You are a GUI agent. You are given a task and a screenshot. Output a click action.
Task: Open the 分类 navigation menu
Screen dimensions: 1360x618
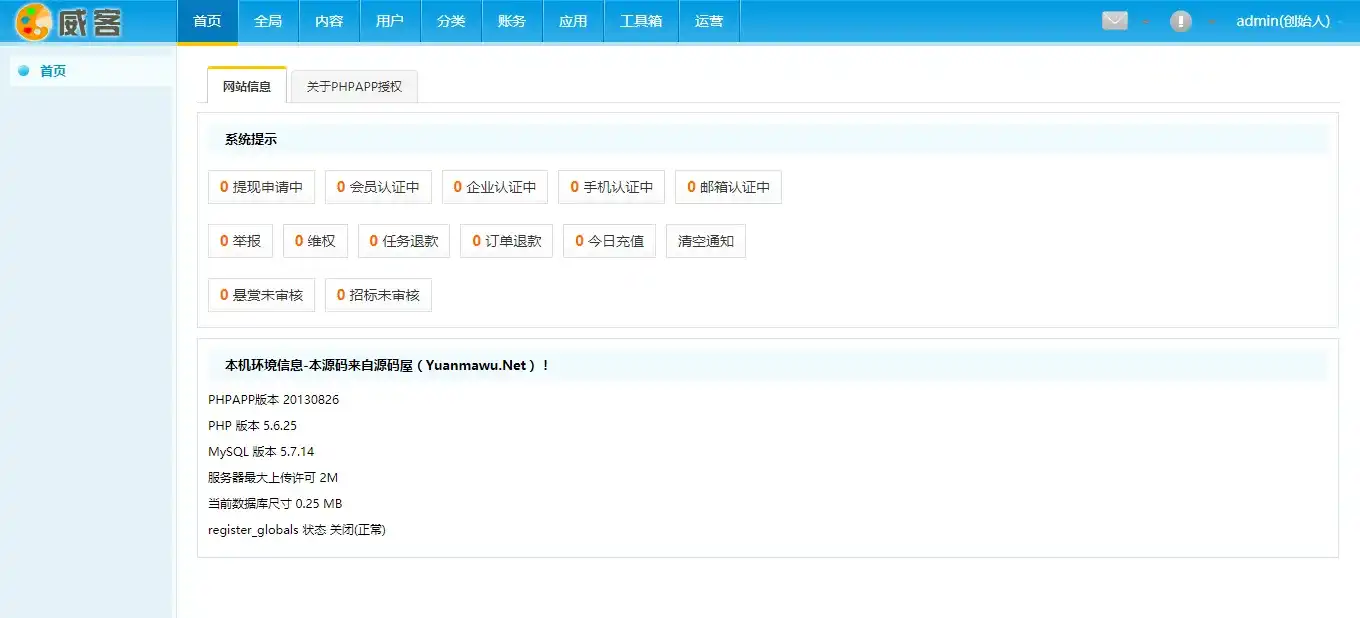(x=451, y=22)
